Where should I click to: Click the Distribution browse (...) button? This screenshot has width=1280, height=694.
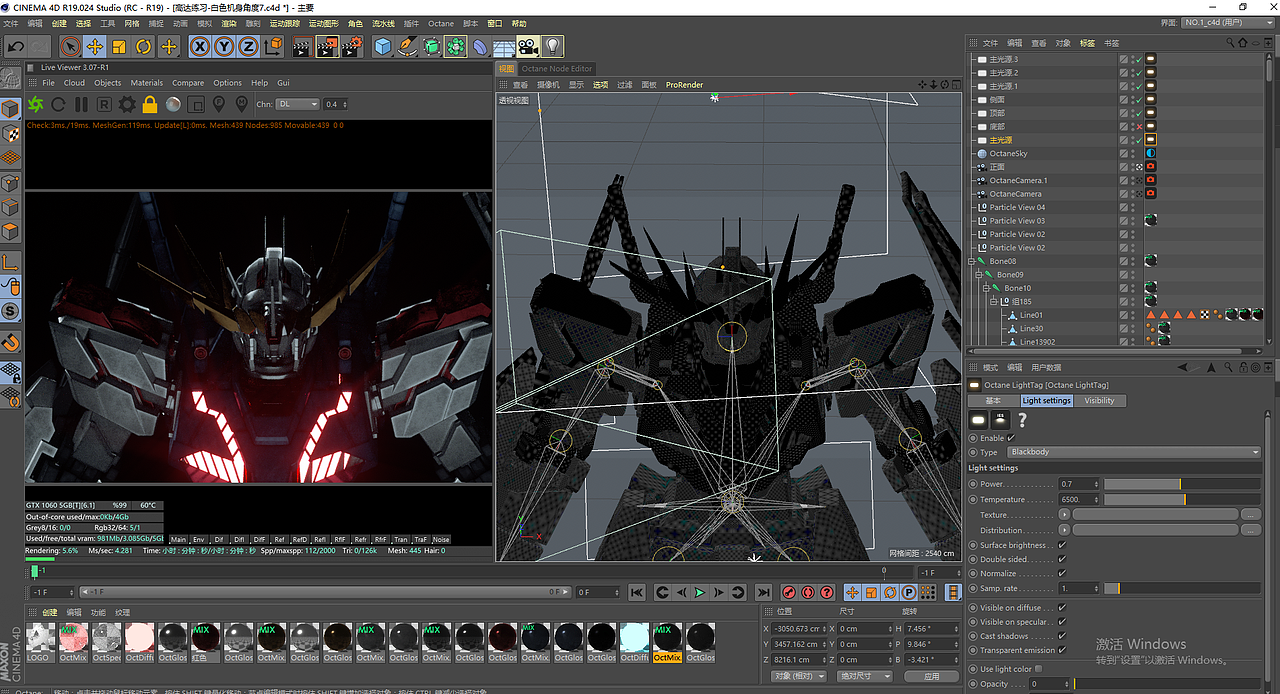click(1250, 530)
